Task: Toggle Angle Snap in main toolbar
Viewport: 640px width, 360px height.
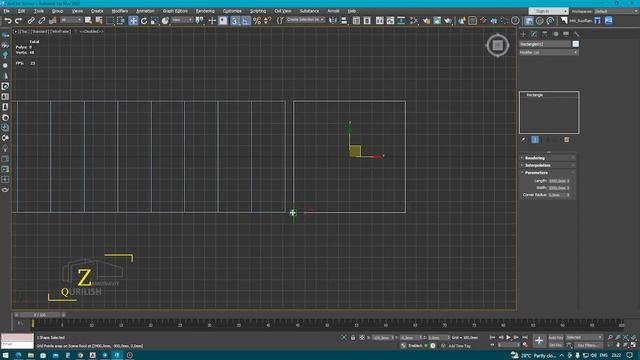Action: tap(245, 20)
